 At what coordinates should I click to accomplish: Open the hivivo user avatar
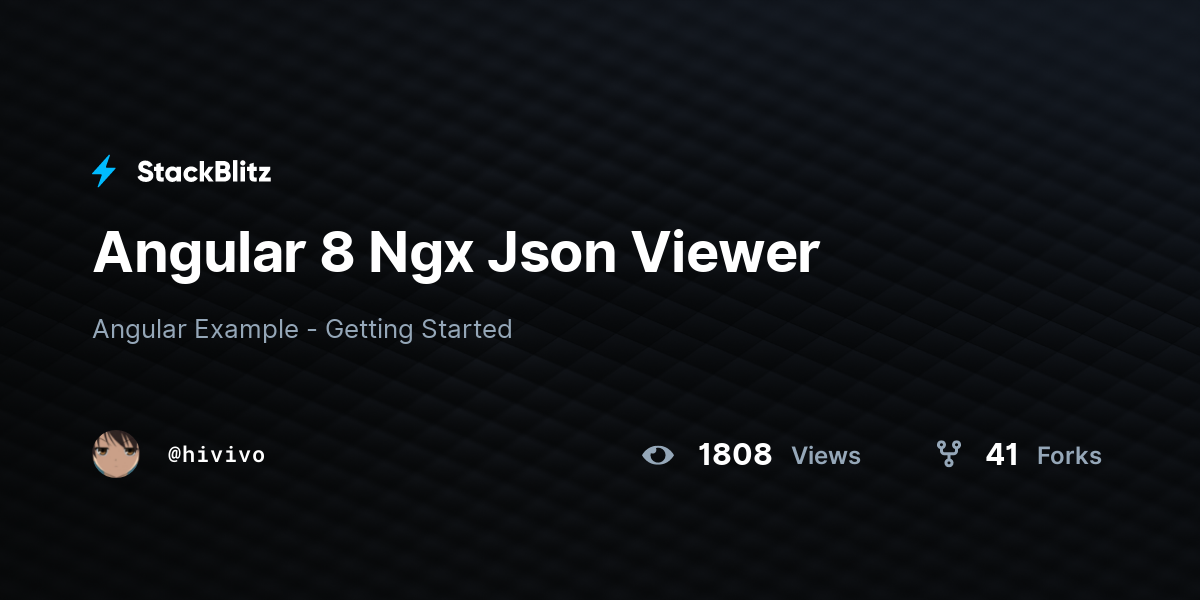[116, 454]
